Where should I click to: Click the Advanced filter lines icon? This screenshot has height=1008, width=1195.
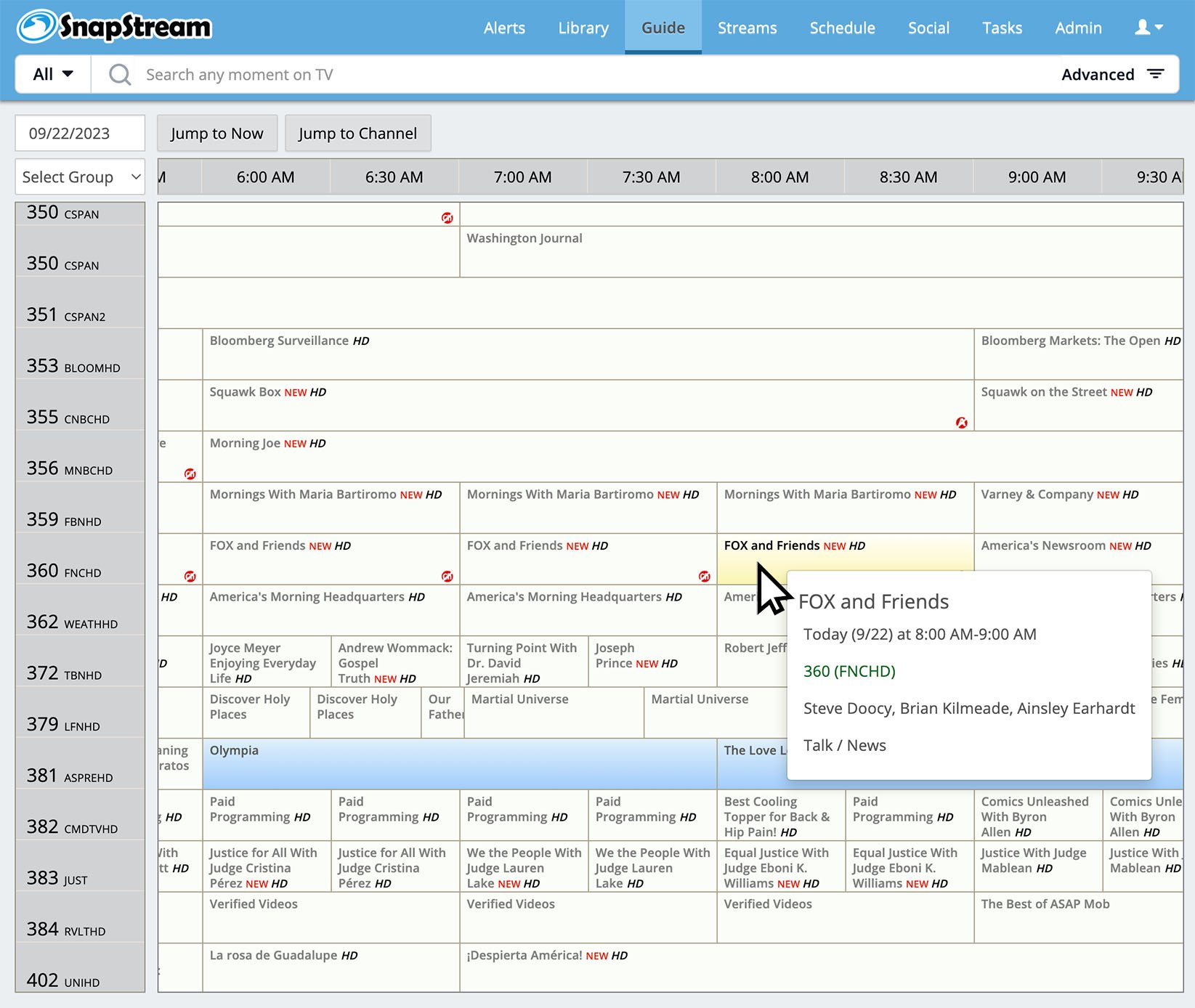pos(1155,74)
